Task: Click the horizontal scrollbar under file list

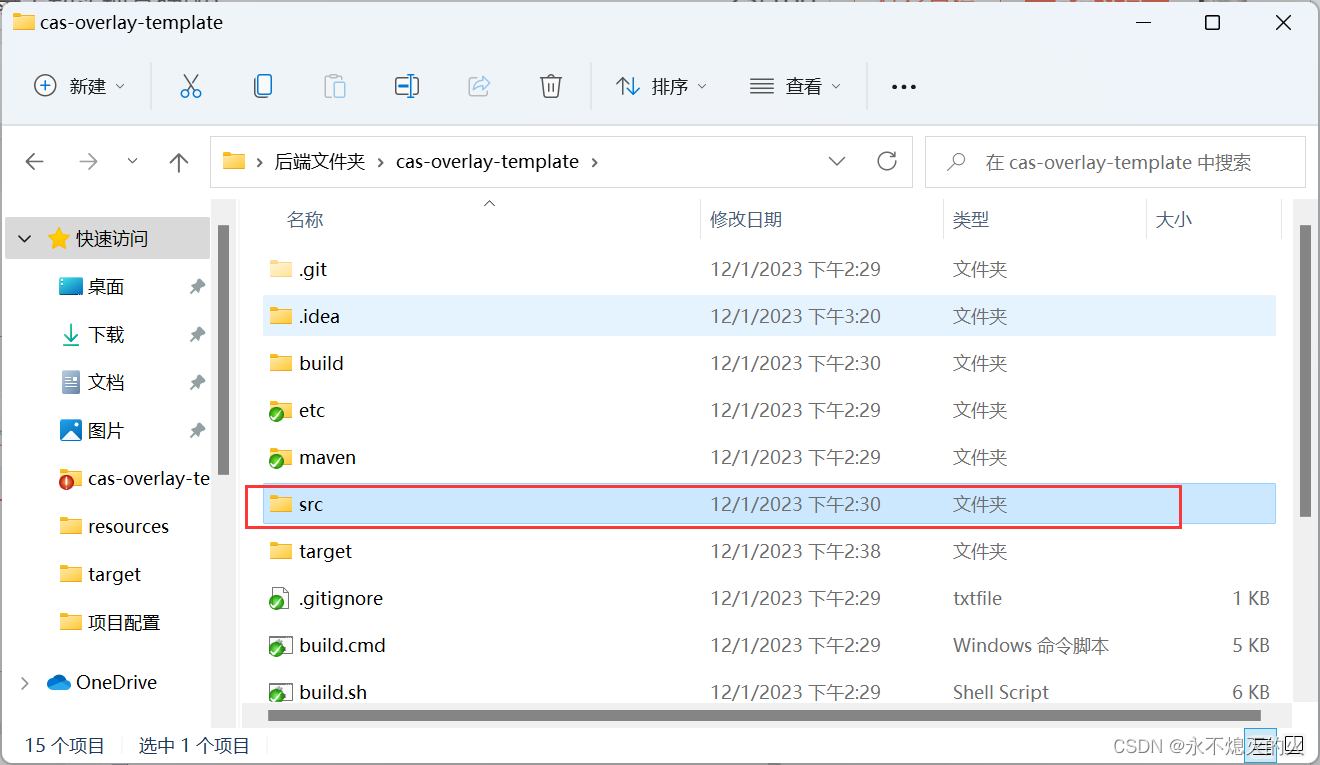Action: click(x=765, y=715)
